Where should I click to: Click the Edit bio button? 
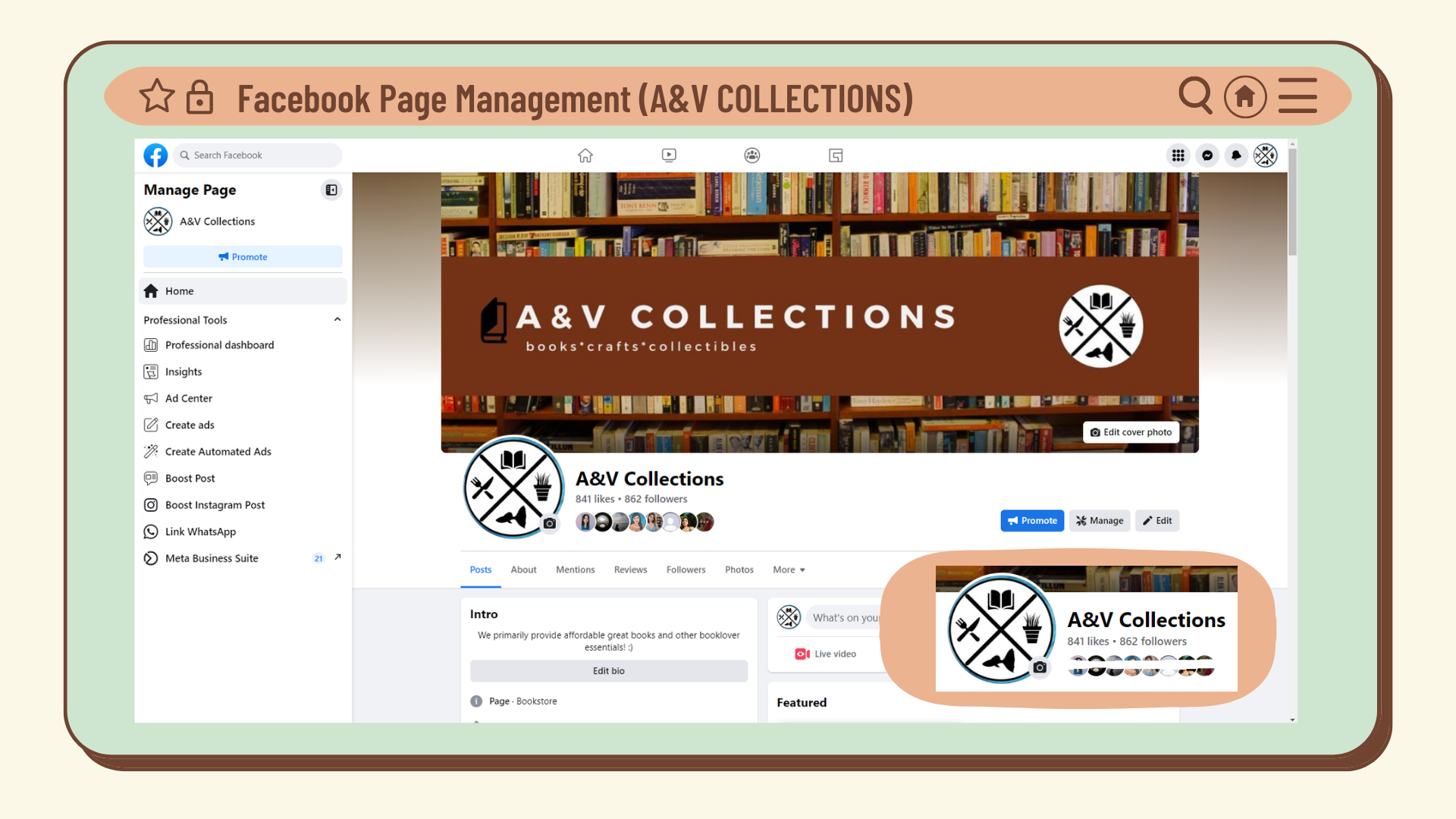click(x=608, y=671)
